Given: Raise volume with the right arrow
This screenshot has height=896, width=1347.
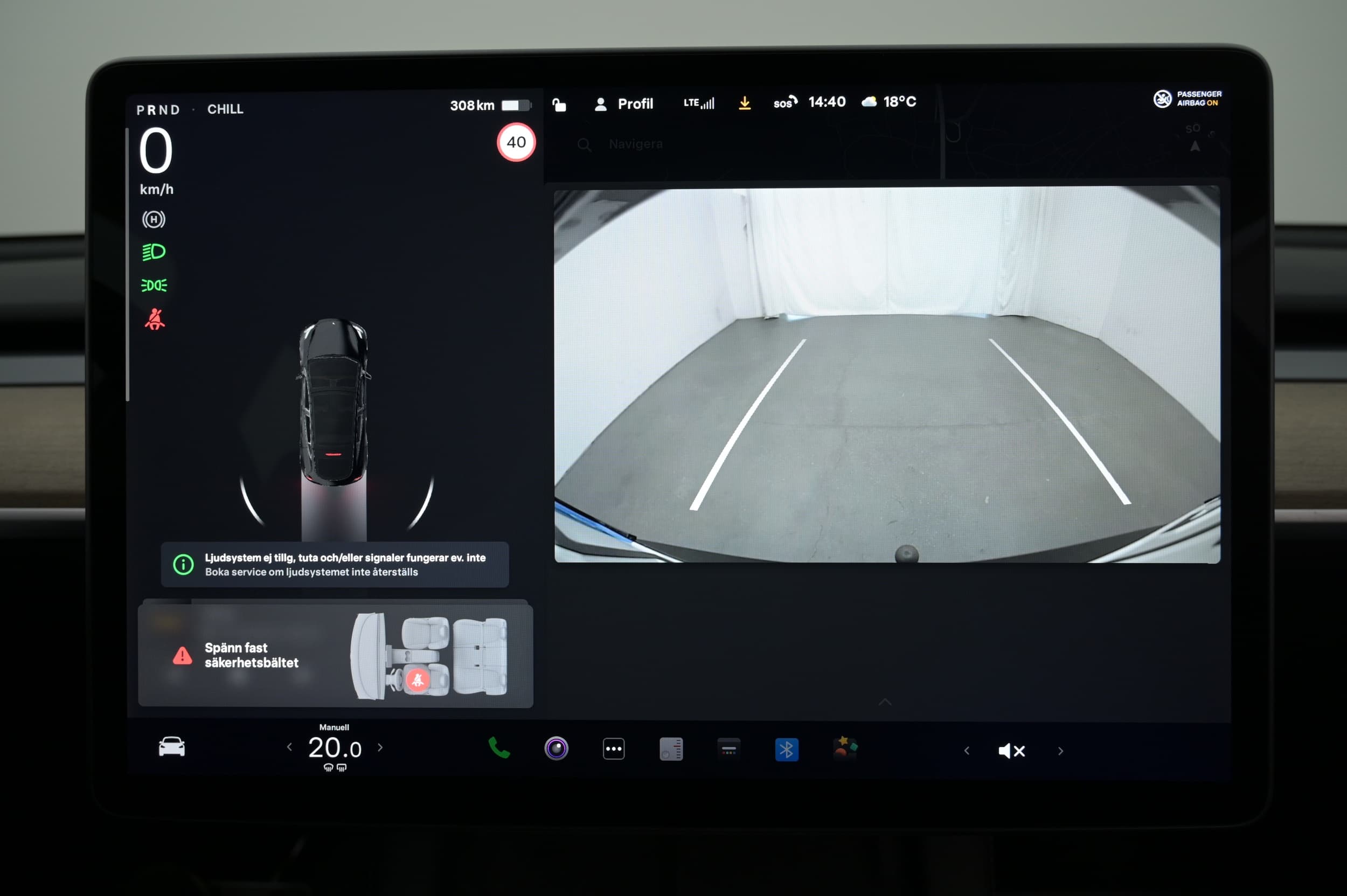Looking at the screenshot, I should (1061, 752).
